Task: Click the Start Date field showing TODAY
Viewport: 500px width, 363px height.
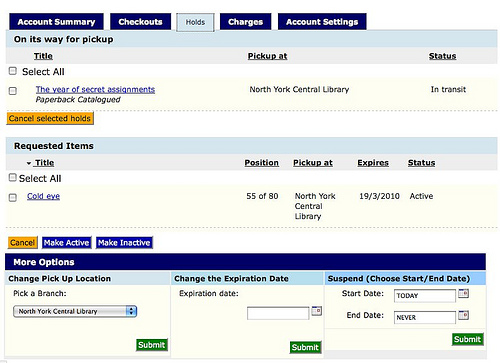Action: [425, 296]
